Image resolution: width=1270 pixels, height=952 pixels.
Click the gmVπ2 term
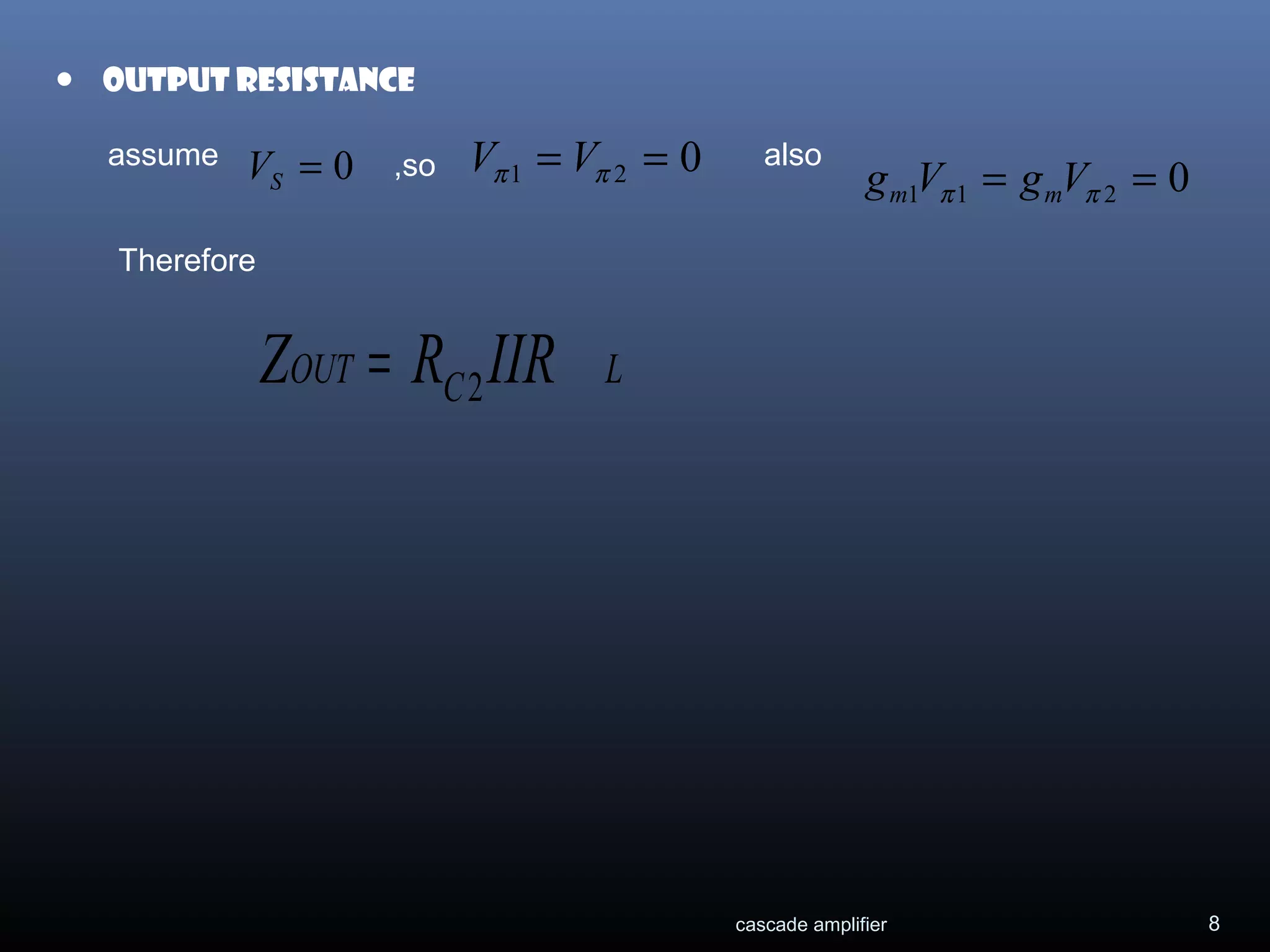pos(1067,182)
